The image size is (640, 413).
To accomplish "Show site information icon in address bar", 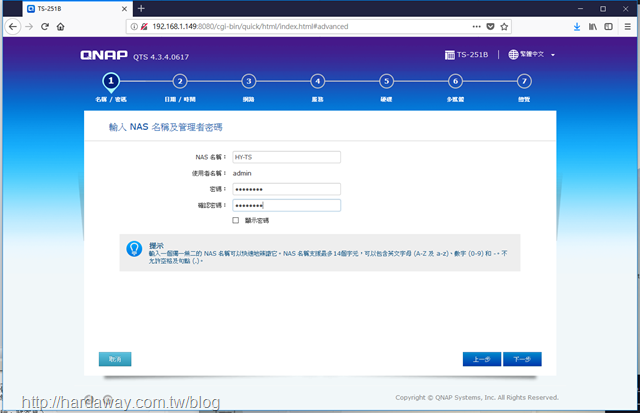I will point(134,27).
